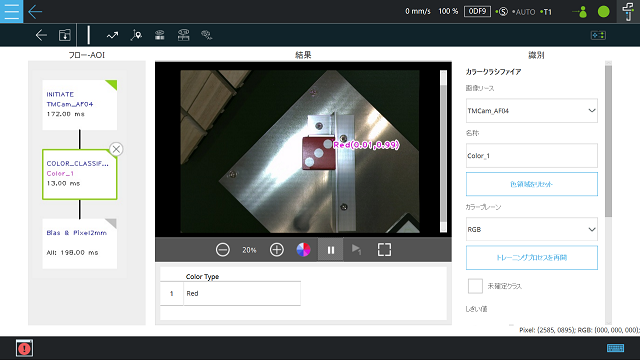Click the play-once step button

click(x=356, y=249)
